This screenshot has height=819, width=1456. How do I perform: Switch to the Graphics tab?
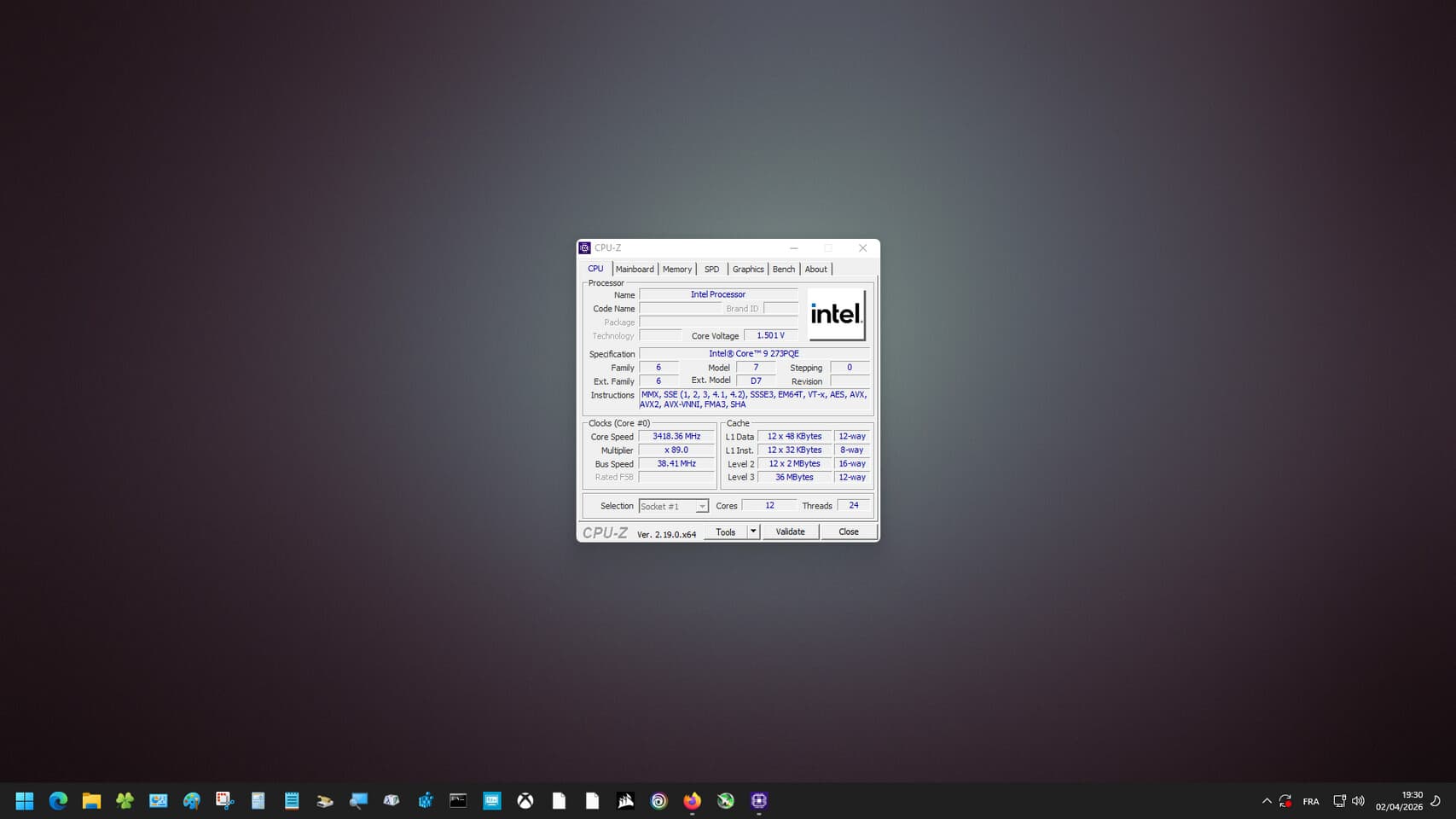(x=747, y=269)
